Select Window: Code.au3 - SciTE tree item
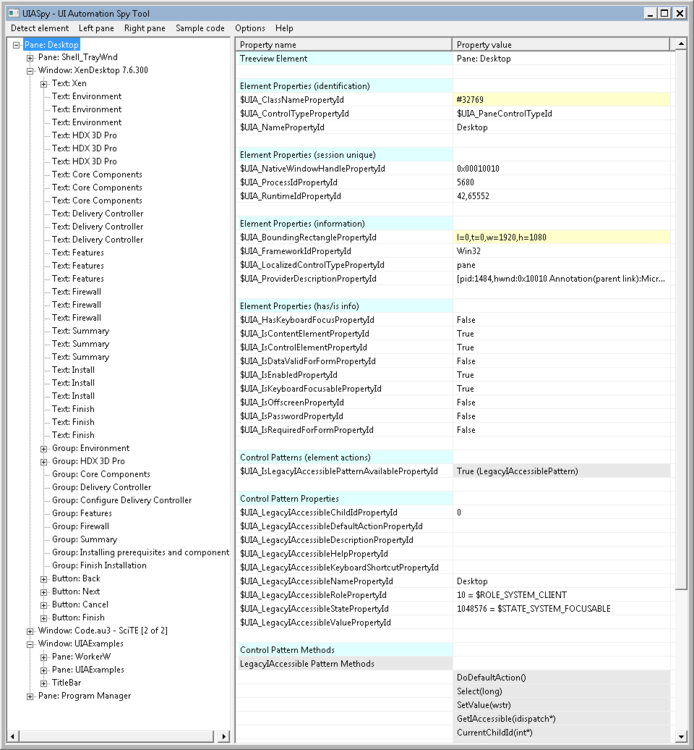Viewport: 694px width, 750px height. coord(103,631)
